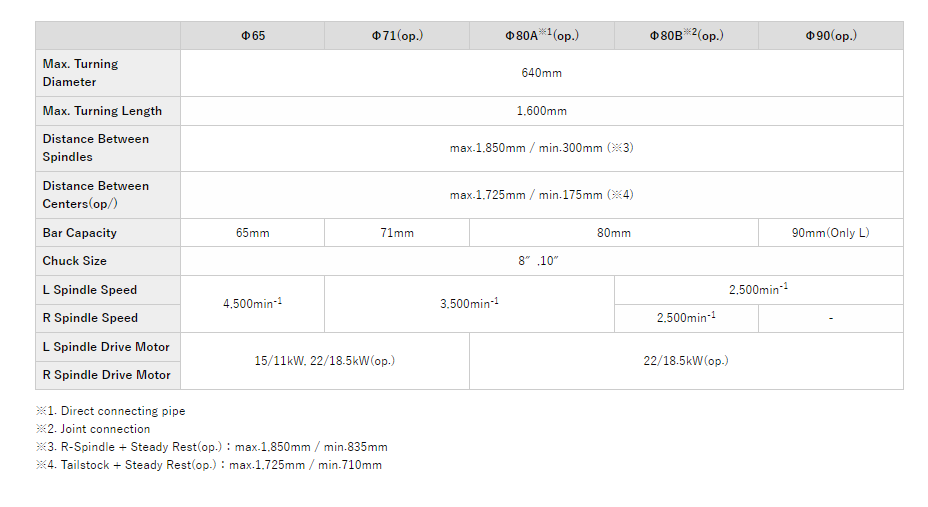
Task: Click the 1,600mm turning length value
Action: coord(541,111)
